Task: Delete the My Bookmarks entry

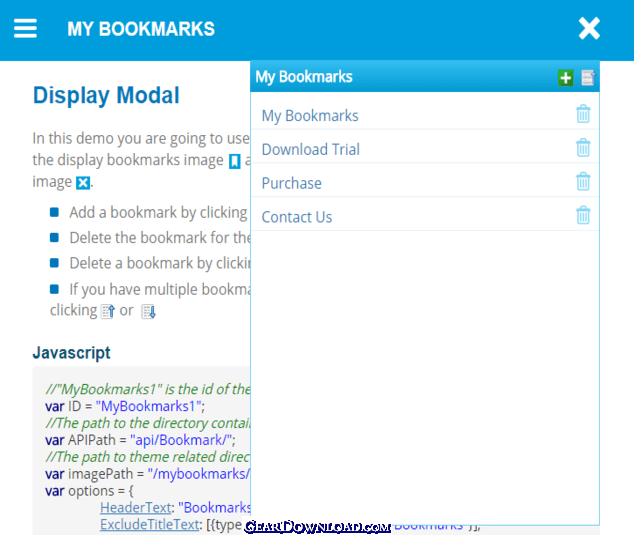Action: tap(583, 114)
